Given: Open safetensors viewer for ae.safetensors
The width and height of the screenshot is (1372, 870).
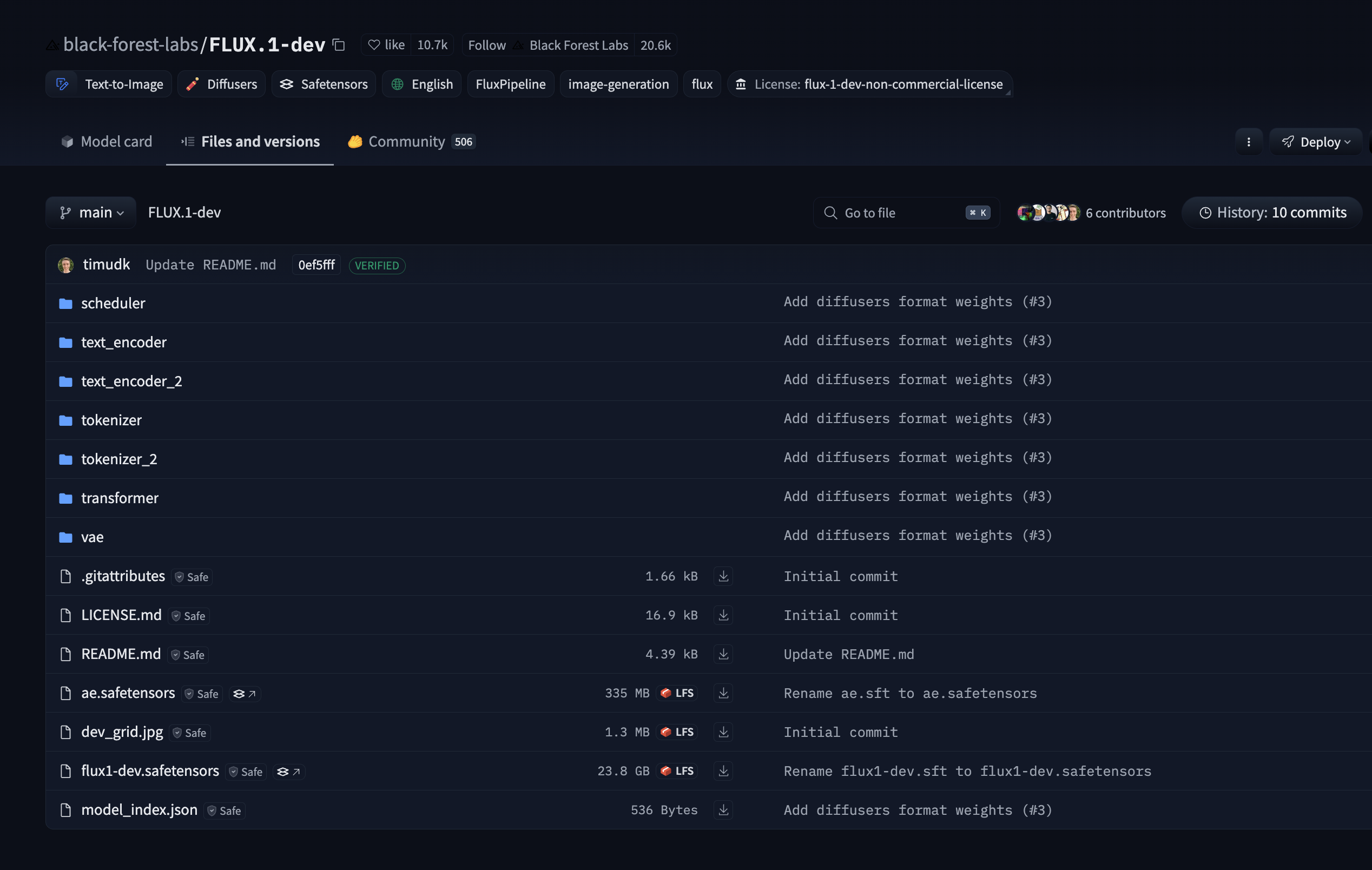Looking at the screenshot, I should point(245,694).
